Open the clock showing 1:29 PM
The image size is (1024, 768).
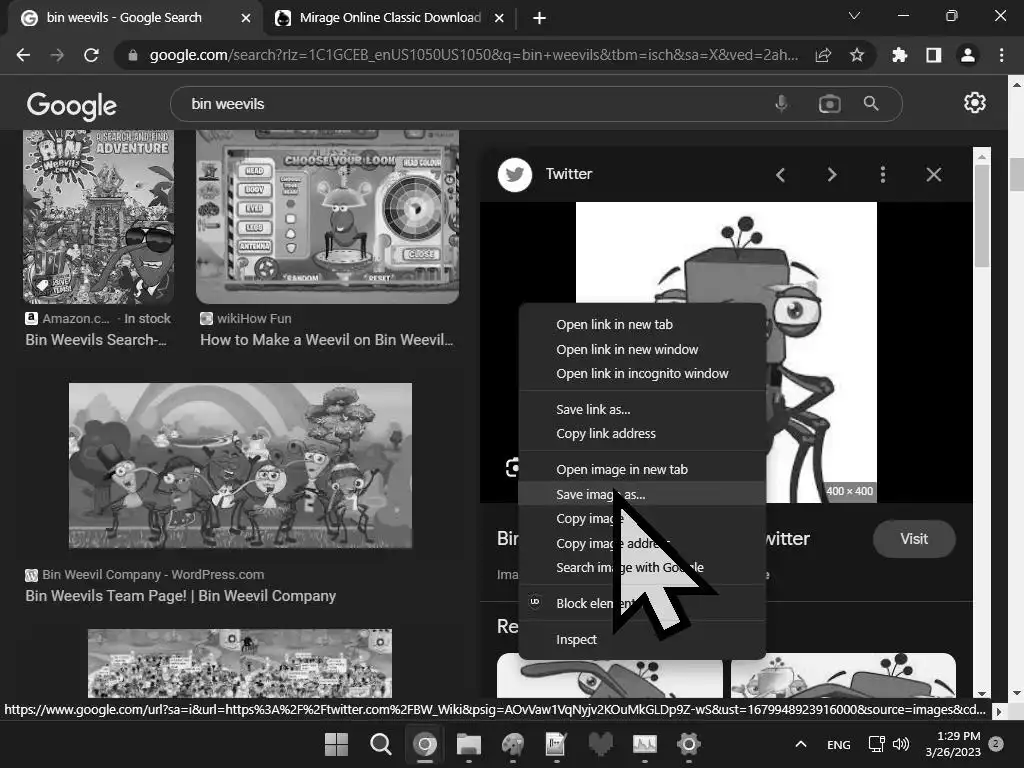[953, 744]
